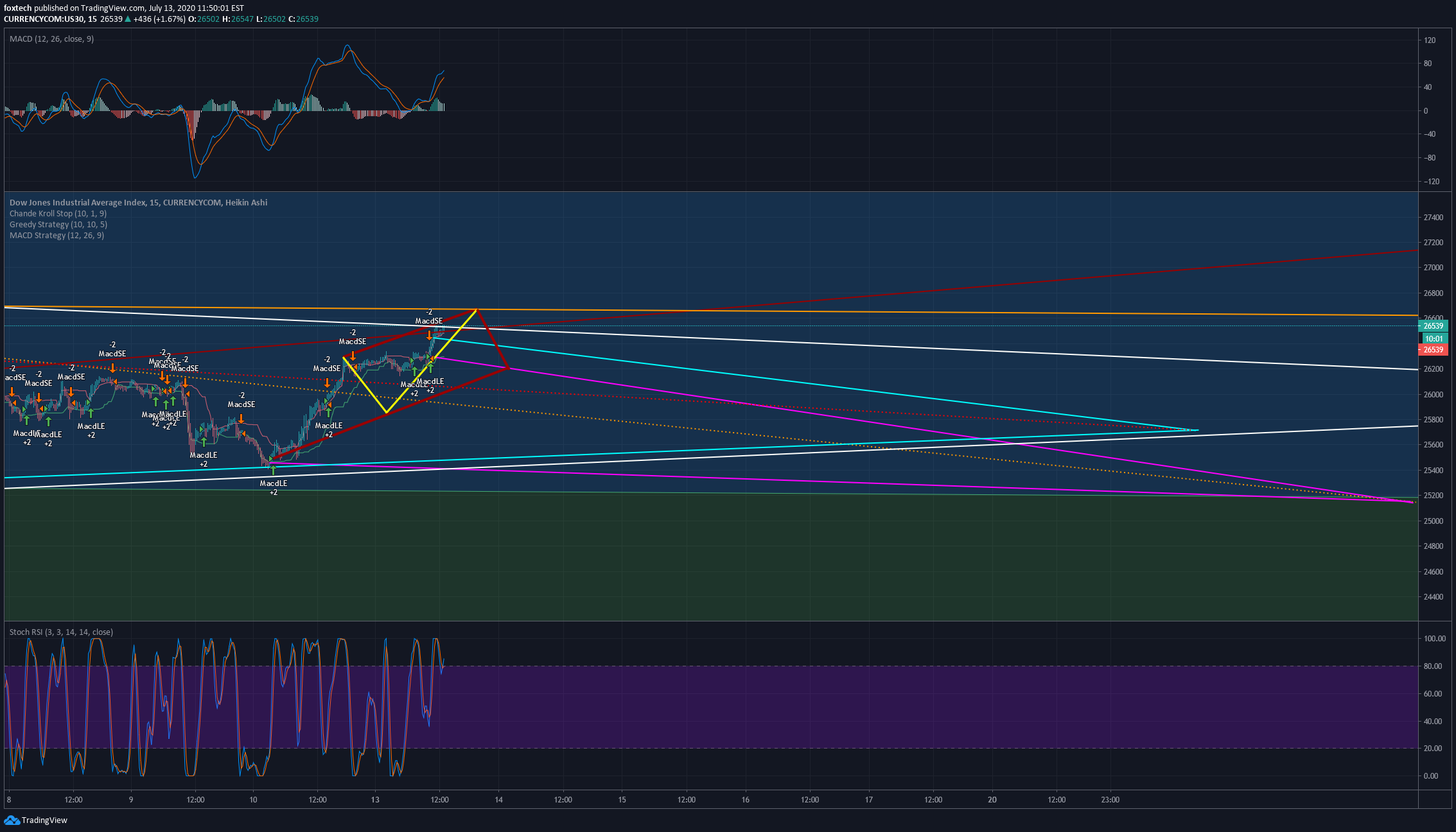Image resolution: width=1456 pixels, height=832 pixels.
Task: Click the 27400 price axis value
Action: [x=1433, y=218]
